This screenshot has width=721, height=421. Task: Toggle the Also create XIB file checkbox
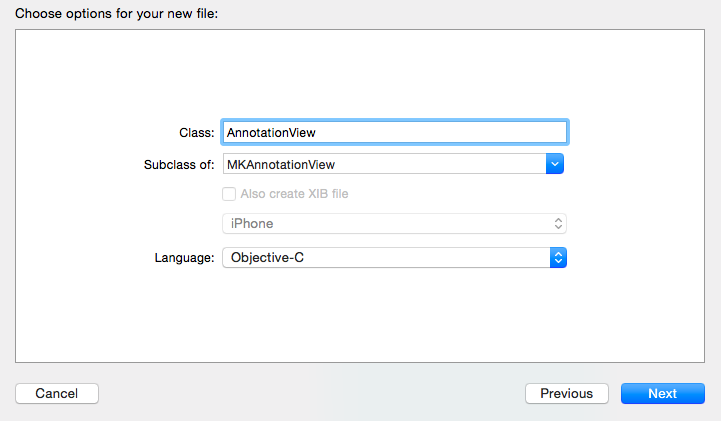pyautogui.click(x=229, y=194)
